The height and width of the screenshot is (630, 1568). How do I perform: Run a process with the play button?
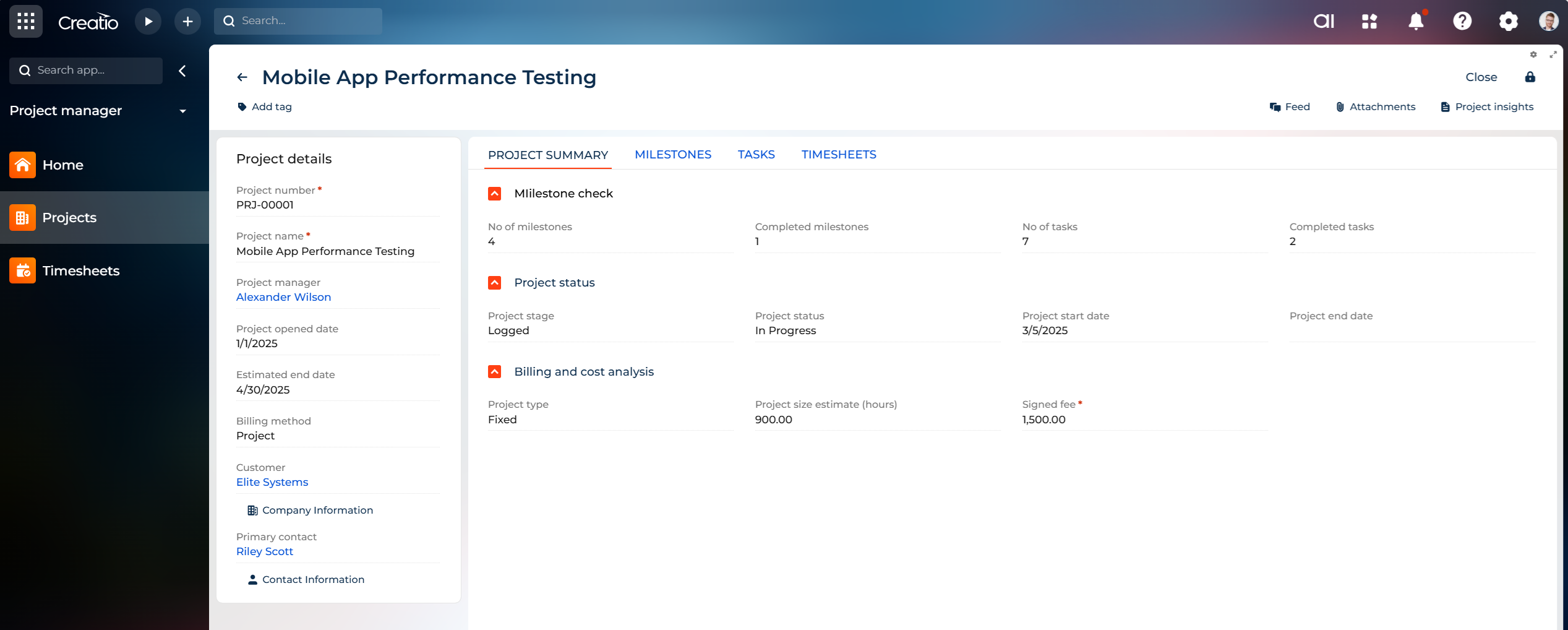coord(148,22)
